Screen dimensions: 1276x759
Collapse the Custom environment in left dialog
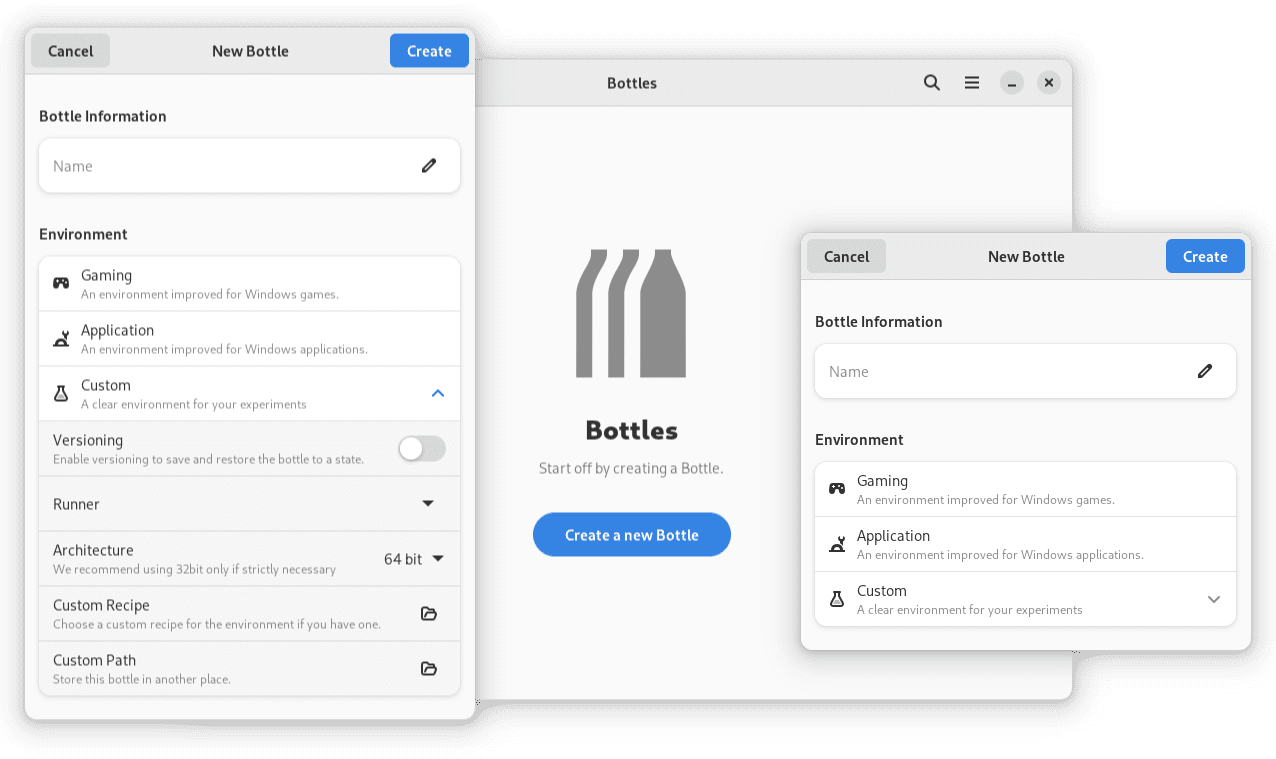(x=437, y=394)
